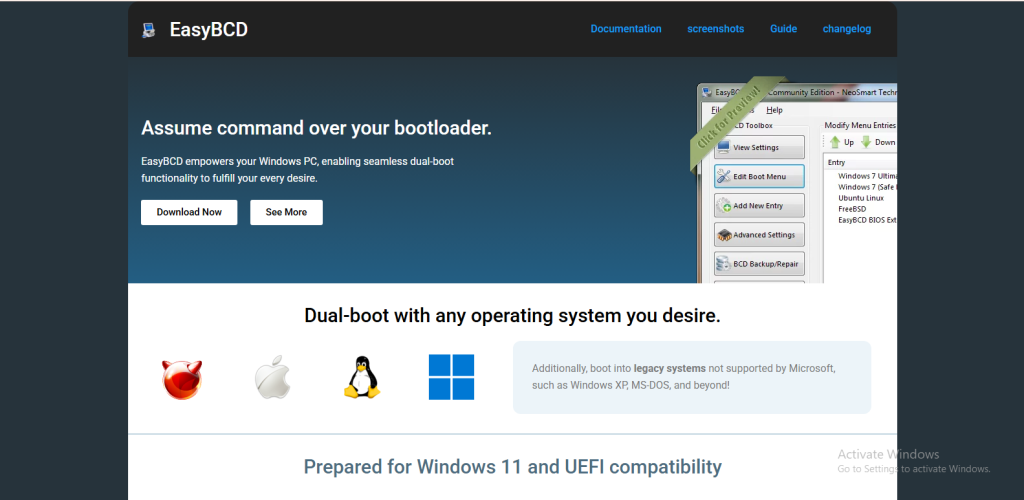Select Ubuntu Linux entry in preview list
Viewport: 1024px width, 500px height.
pos(861,198)
